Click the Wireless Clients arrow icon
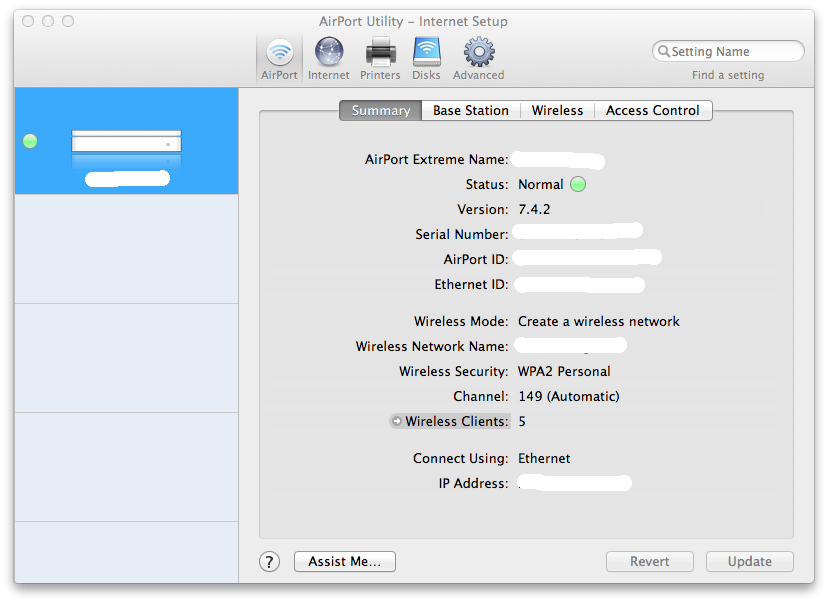This screenshot has width=828, height=603. (x=396, y=421)
